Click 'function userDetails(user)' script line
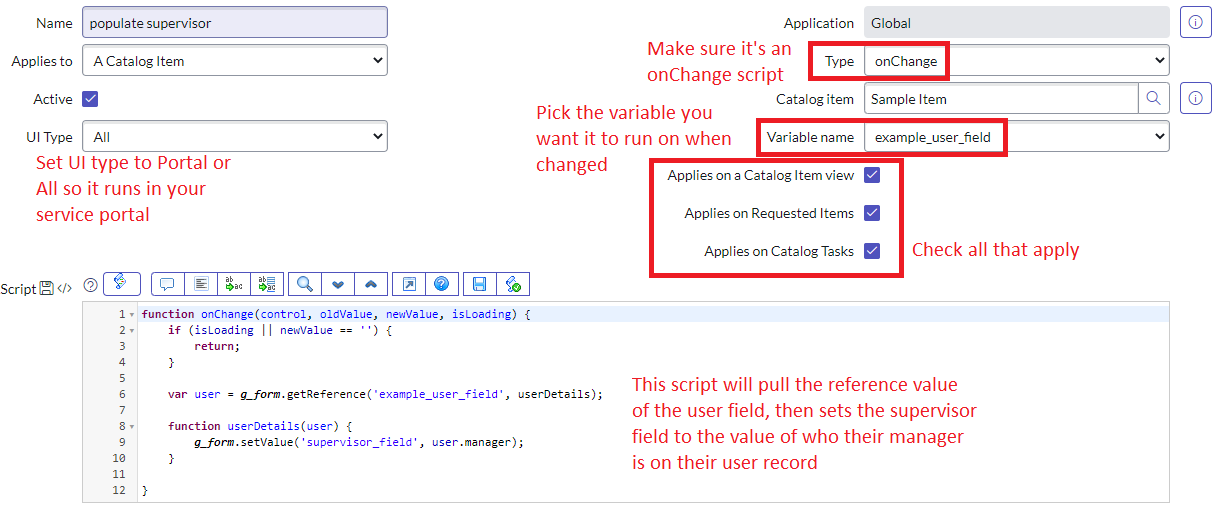Viewport: 1226px width, 518px height. (260, 426)
